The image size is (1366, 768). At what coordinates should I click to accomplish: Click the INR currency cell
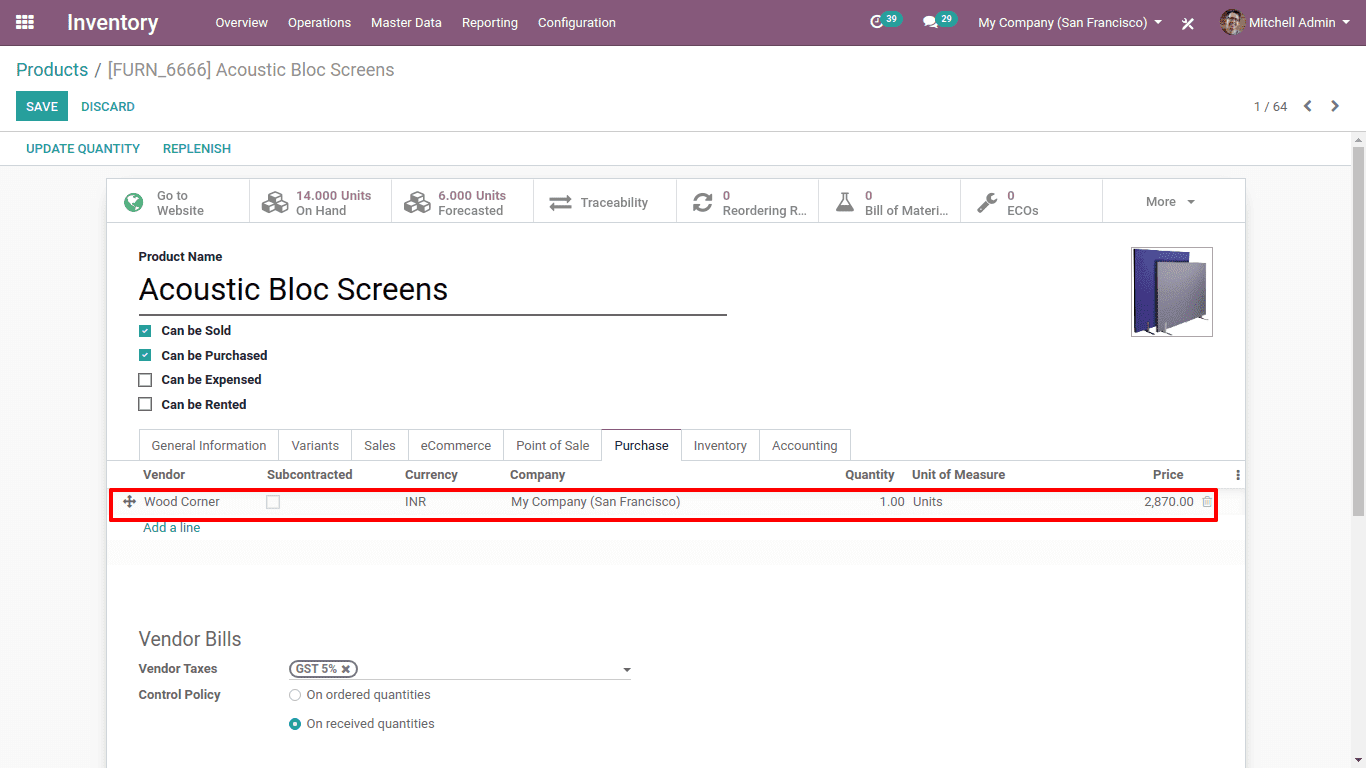pyautogui.click(x=416, y=502)
